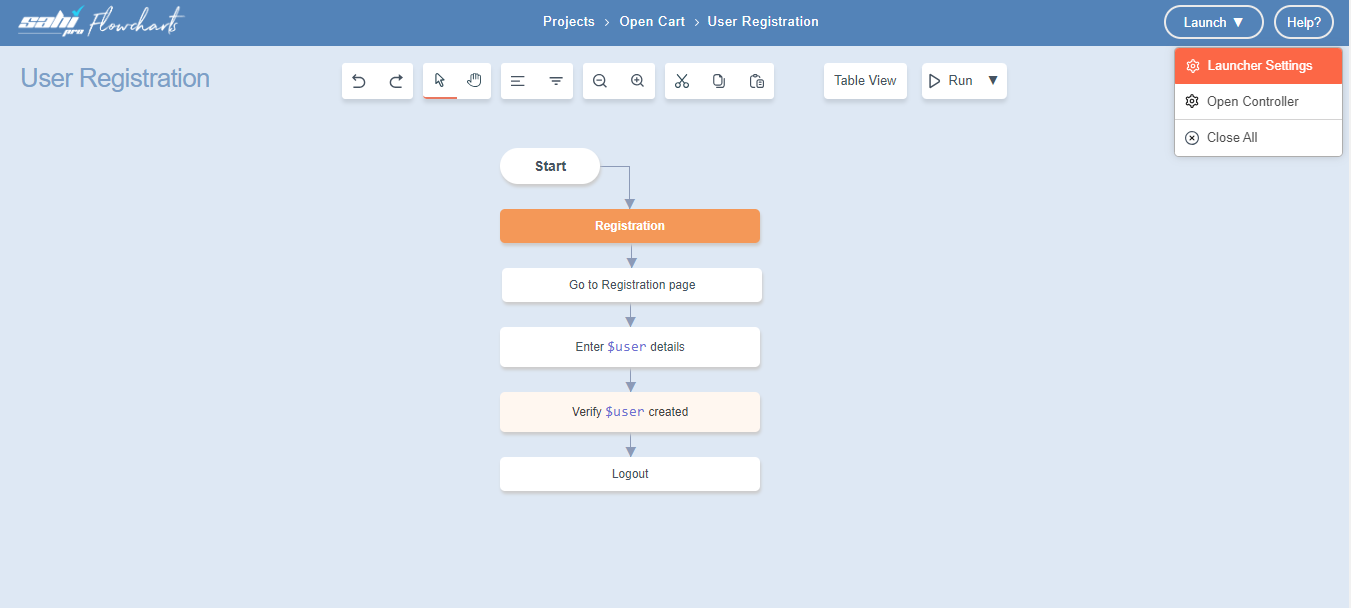Click Close All in the Launch menu

[x=1231, y=138]
